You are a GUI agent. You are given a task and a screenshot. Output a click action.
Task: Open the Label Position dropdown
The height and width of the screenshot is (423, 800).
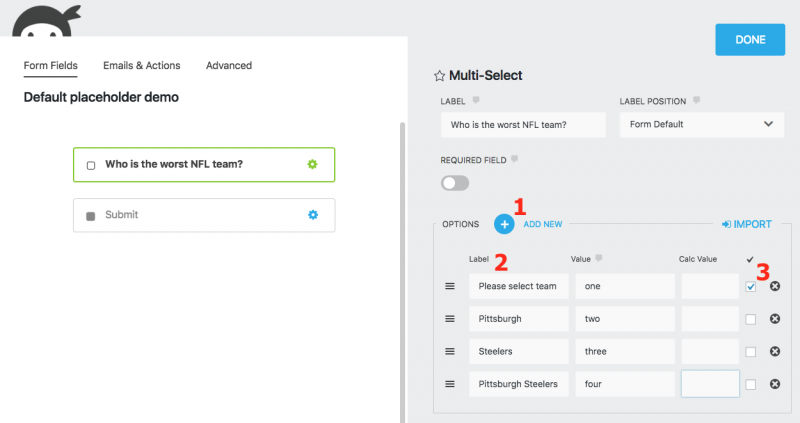pos(702,125)
